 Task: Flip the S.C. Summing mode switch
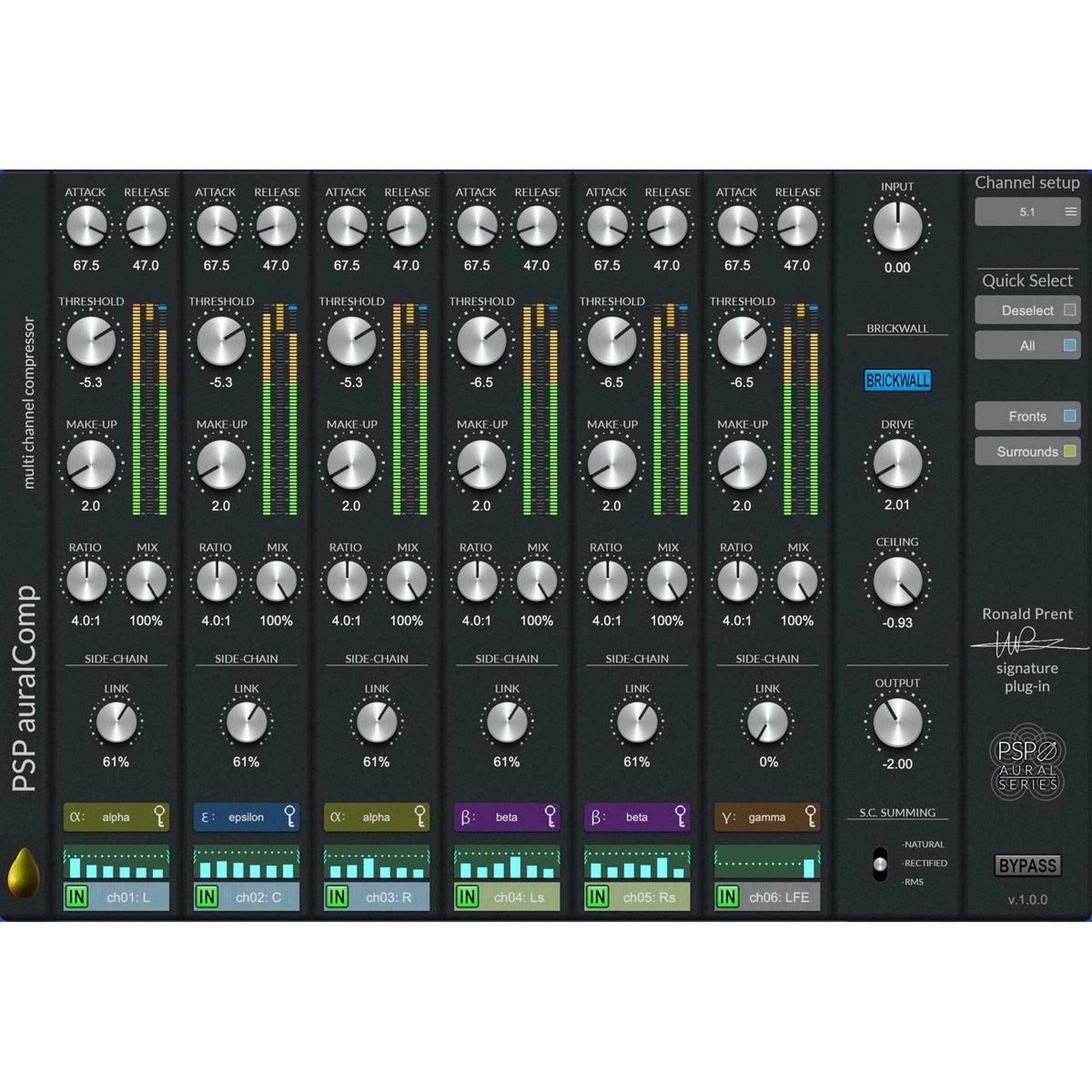879,864
